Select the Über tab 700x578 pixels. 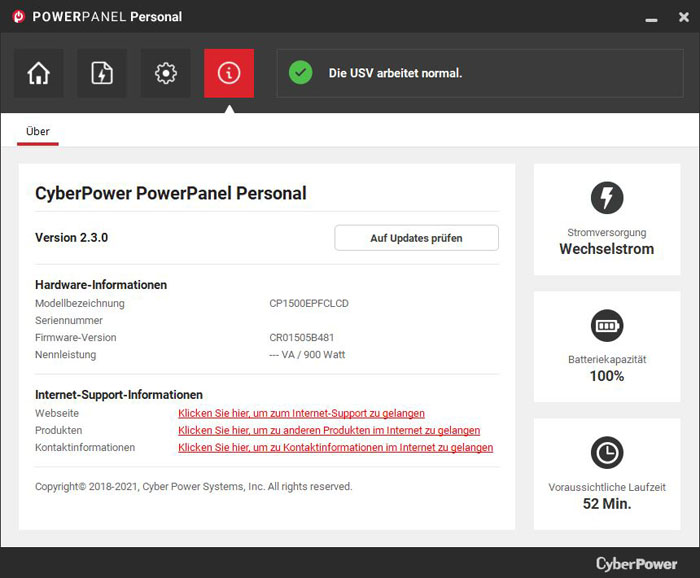click(x=38, y=132)
